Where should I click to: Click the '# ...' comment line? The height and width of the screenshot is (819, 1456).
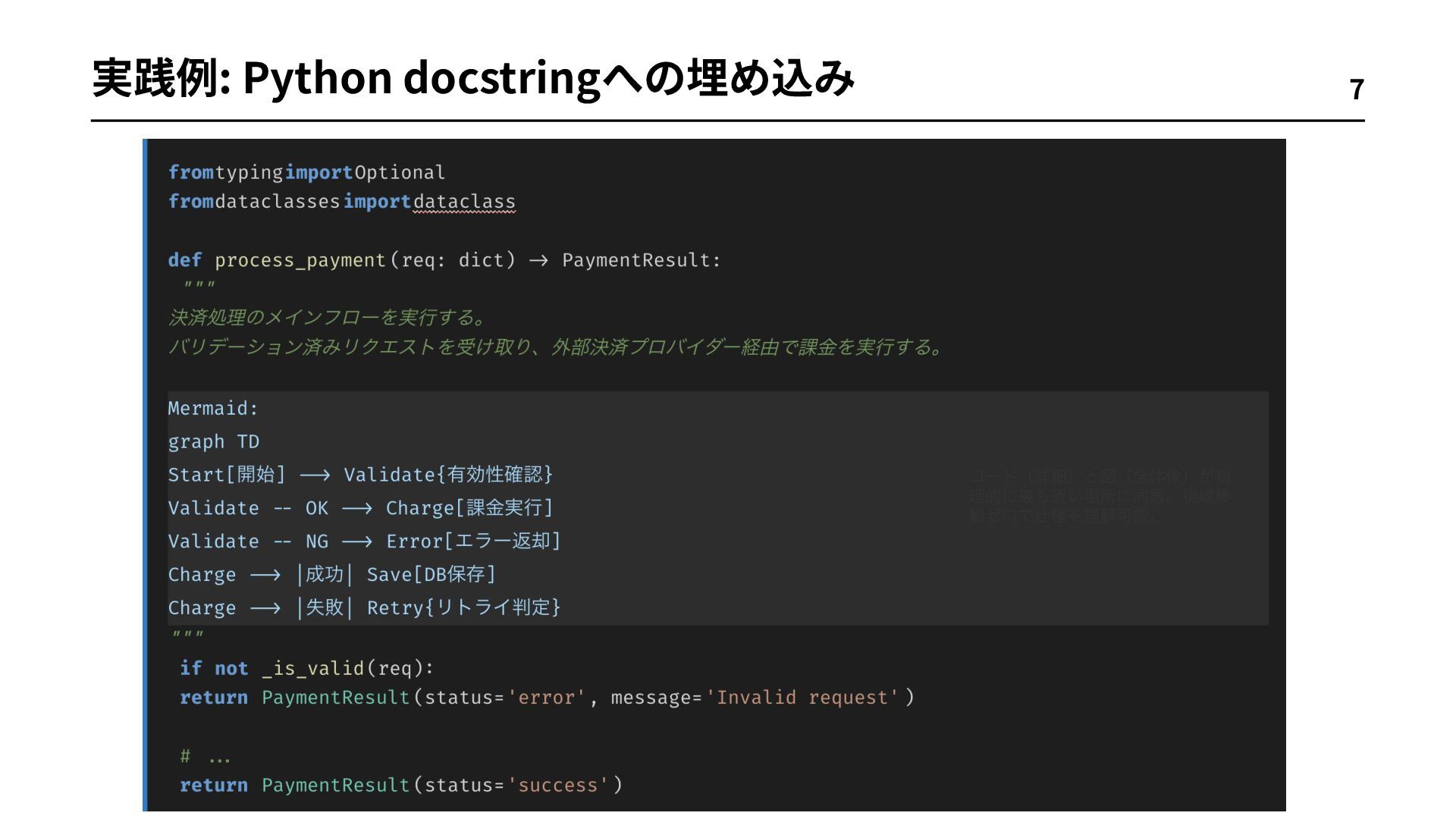[205, 757]
